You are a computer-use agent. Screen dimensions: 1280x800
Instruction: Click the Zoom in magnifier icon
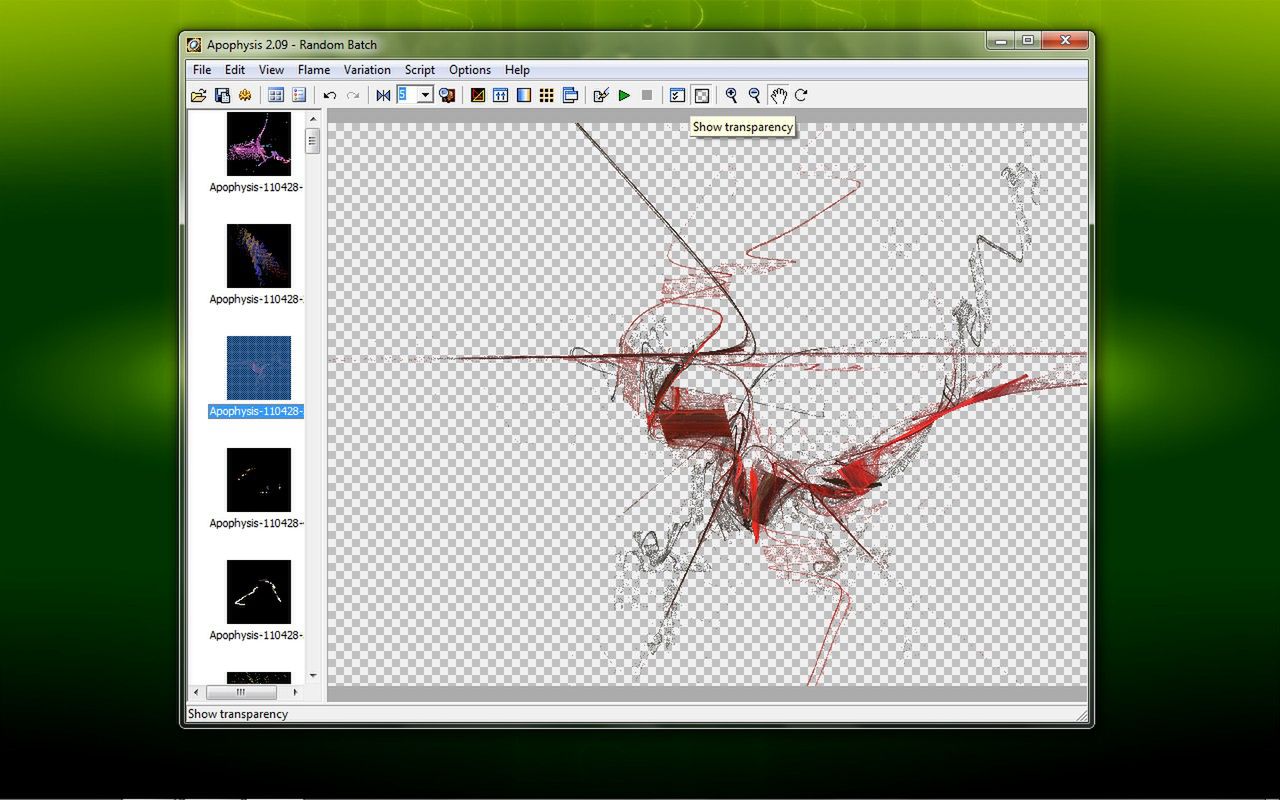coord(731,95)
